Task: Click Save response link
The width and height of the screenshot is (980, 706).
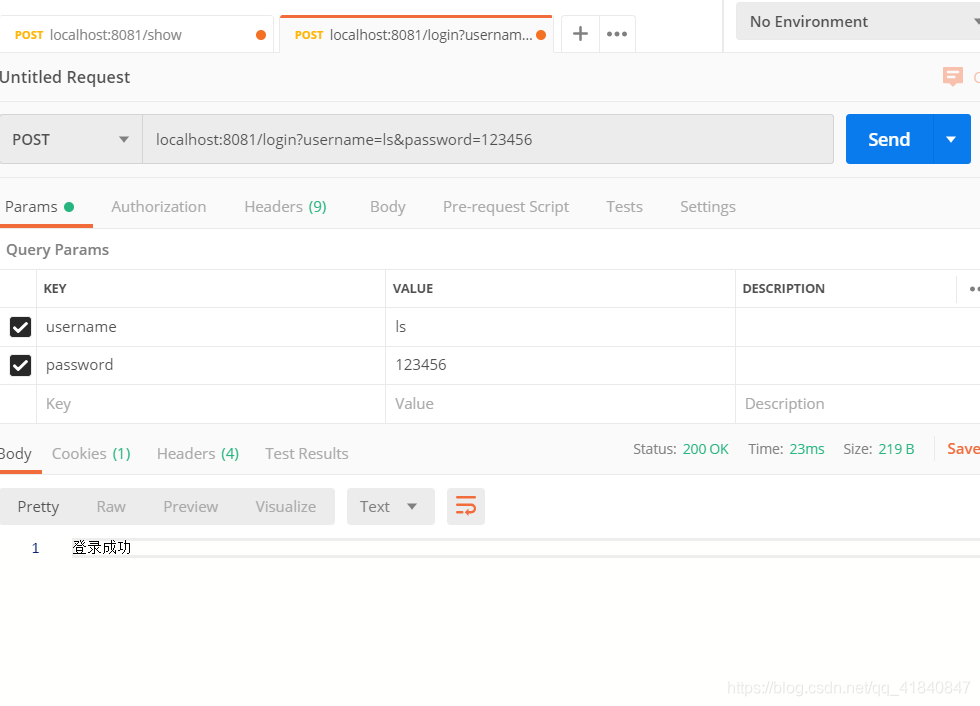Action: pyautogui.click(x=963, y=449)
